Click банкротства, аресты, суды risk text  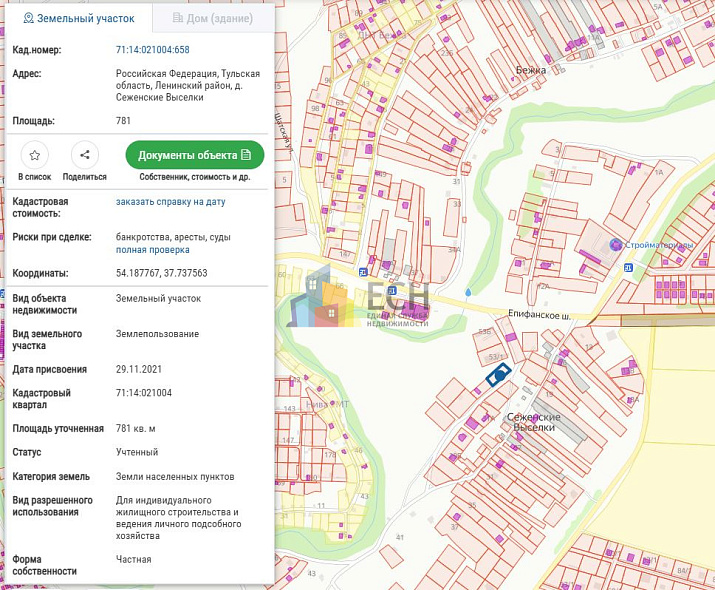pos(173,237)
